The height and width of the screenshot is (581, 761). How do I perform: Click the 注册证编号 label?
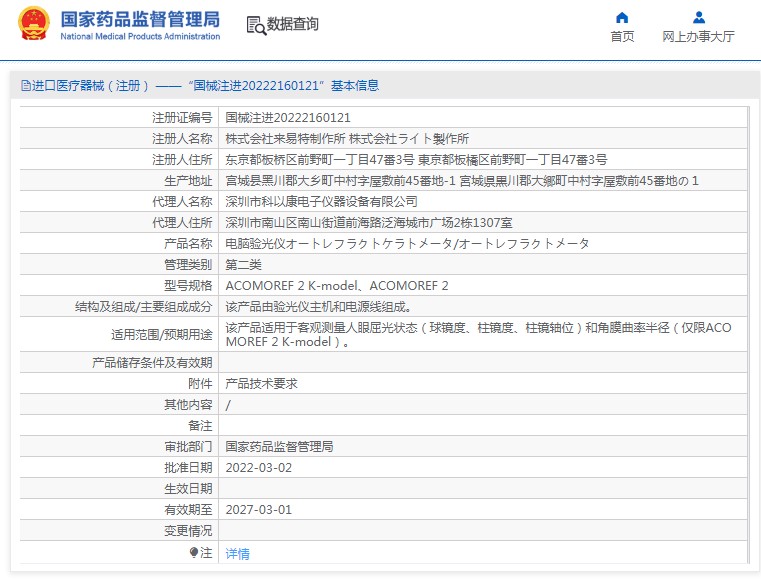182,117
